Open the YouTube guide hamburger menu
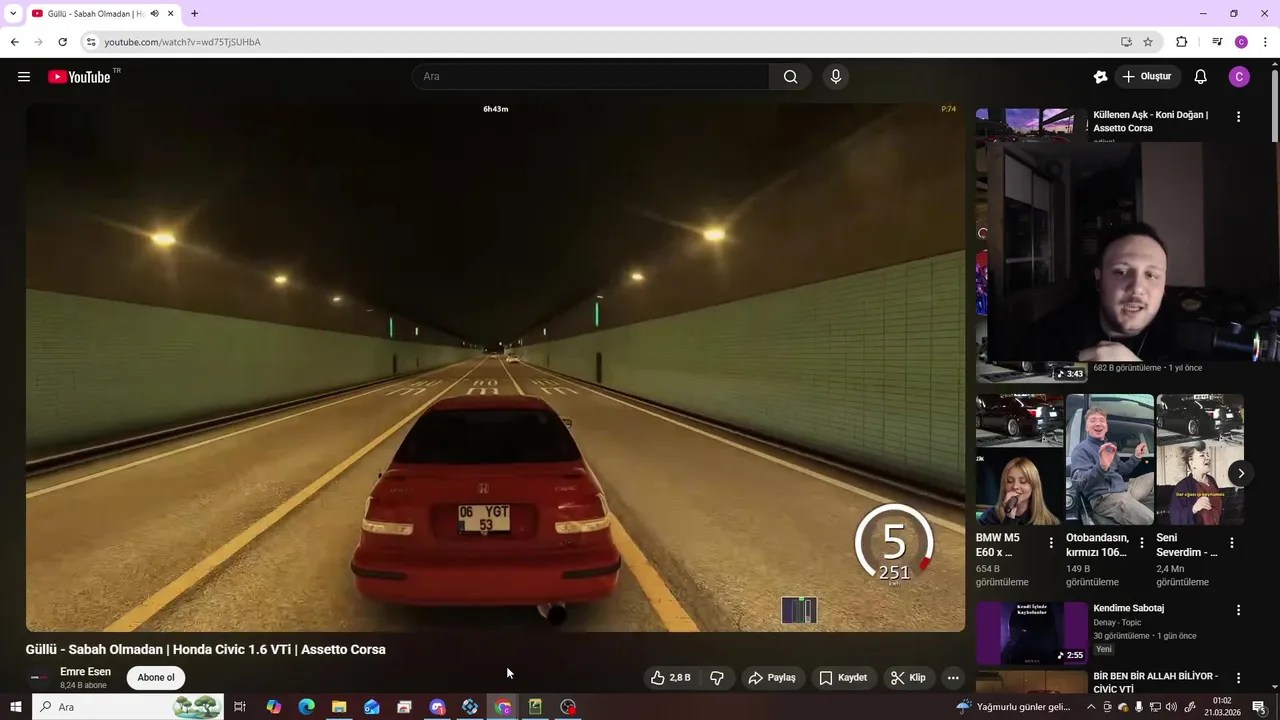The height and width of the screenshot is (720, 1280). pyautogui.click(x=24, y=77)
